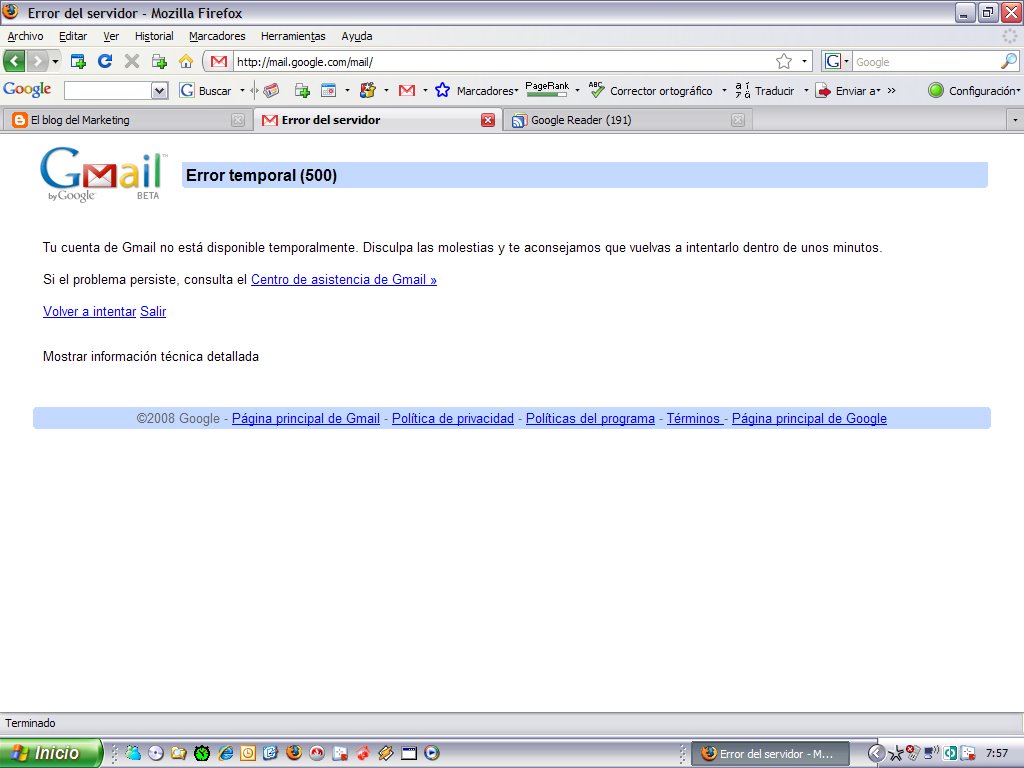The image size is (1024, 768).
Task: Open the dropdown arrow next to Buscar
Action: (242, 90)
